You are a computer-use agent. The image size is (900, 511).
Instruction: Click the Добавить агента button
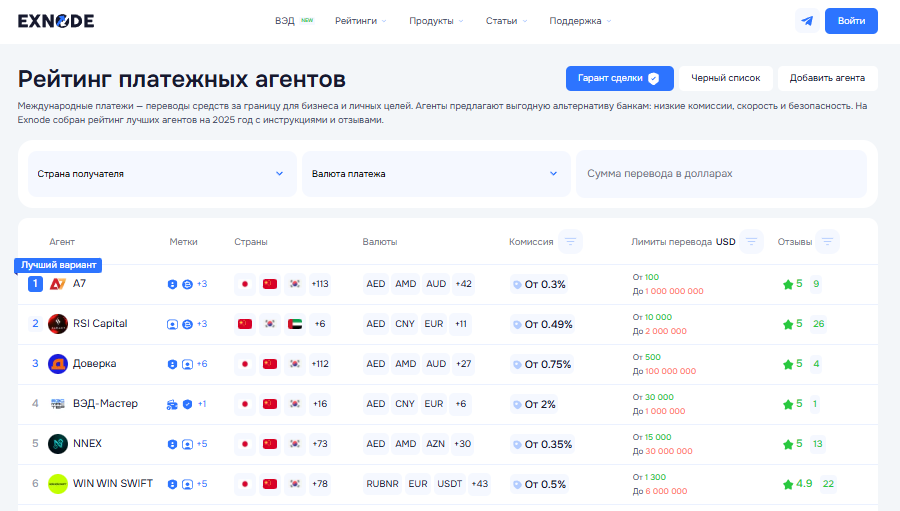tap(827, 78)
